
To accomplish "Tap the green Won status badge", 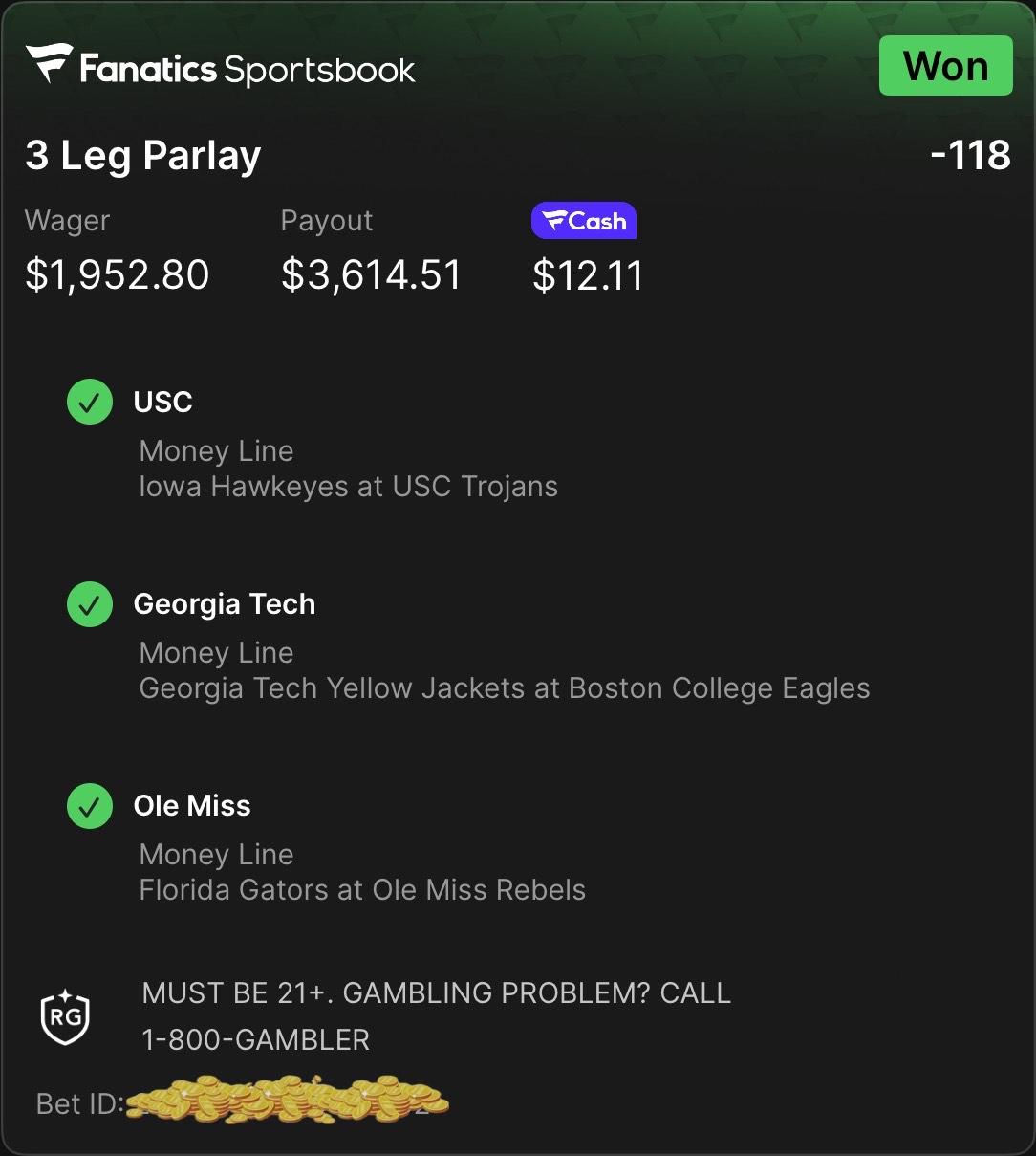I will [x=945, y=66].
